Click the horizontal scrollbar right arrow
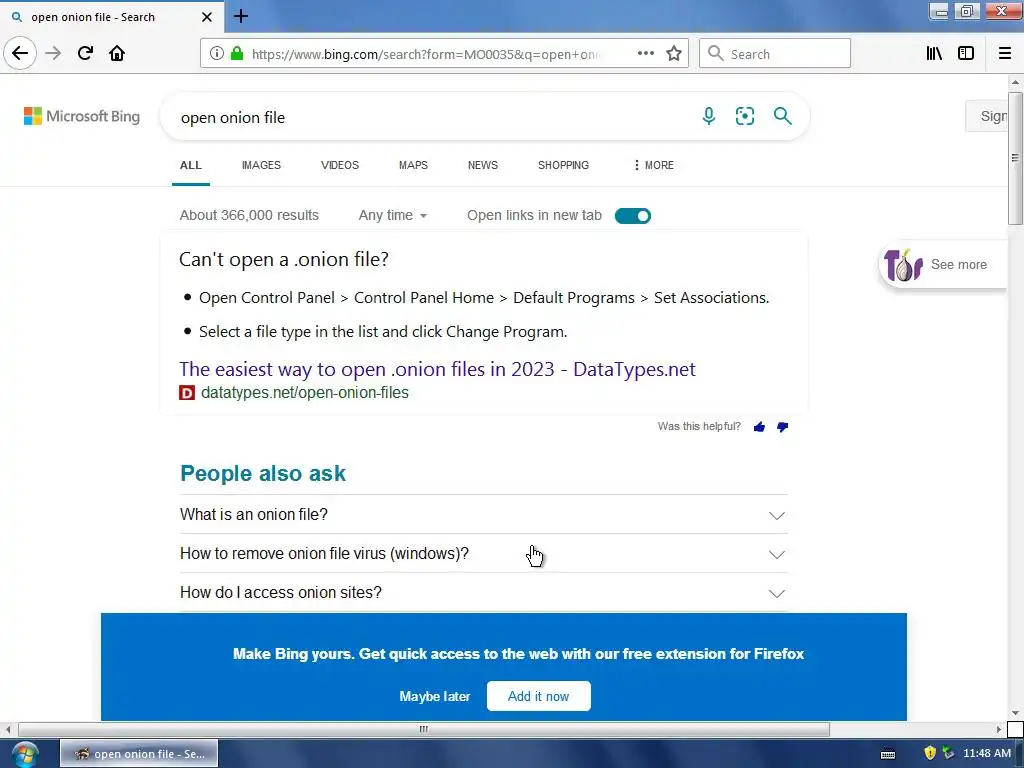1024x768 pixels. coord(999,729)
